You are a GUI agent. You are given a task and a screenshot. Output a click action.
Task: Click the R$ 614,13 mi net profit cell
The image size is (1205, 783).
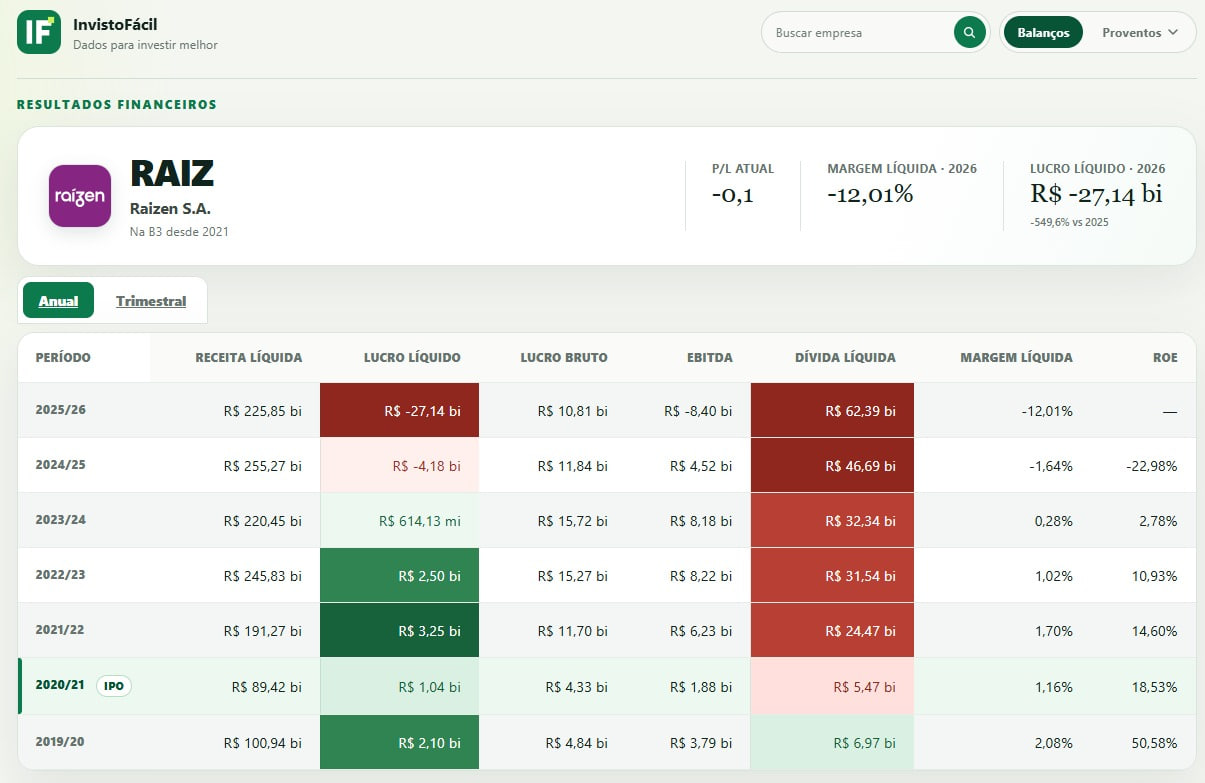point(399,520)
